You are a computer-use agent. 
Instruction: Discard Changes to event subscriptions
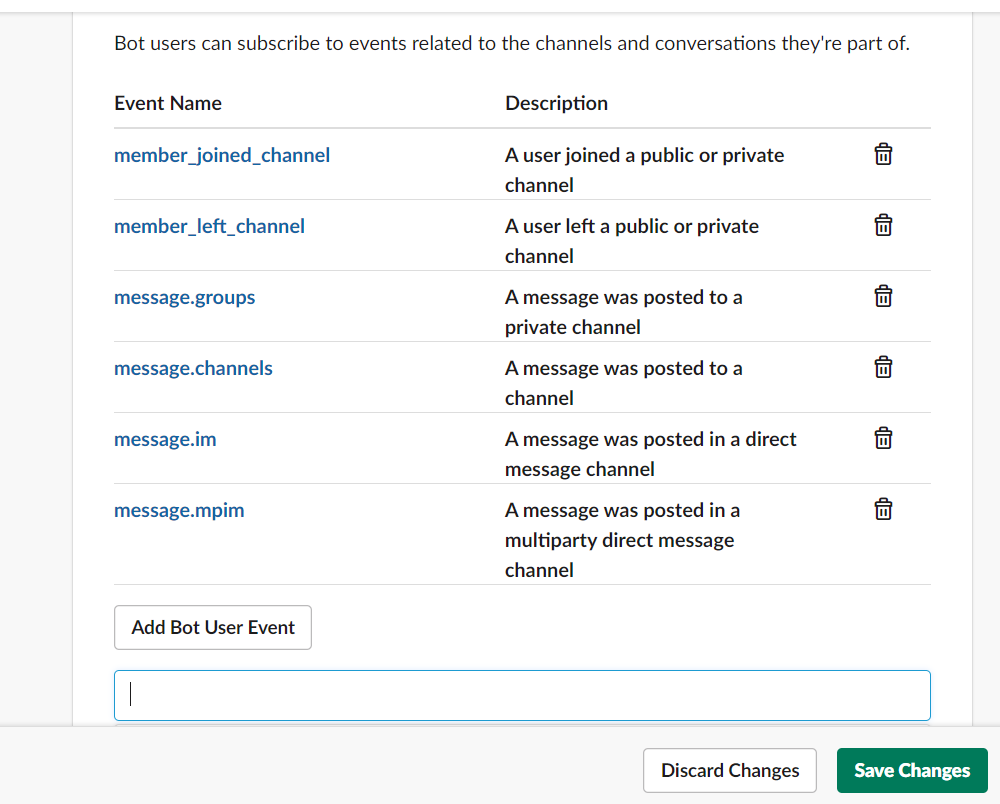730,770
